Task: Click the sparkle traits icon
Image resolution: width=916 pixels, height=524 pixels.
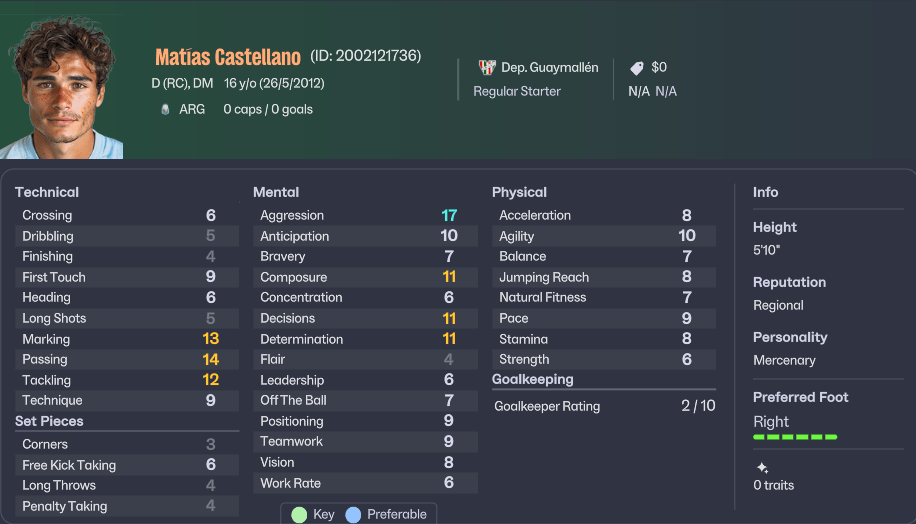Action: pyautogui.click(x=762, y=467)
